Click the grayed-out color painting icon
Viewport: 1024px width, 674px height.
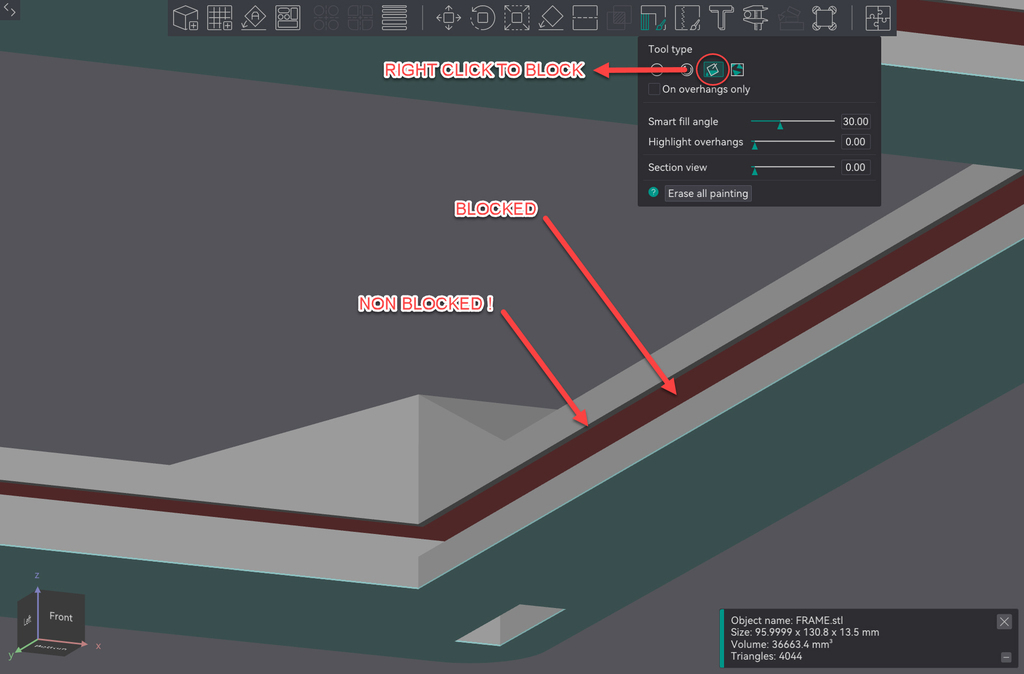pyautogui.click(x=790, y=18)
